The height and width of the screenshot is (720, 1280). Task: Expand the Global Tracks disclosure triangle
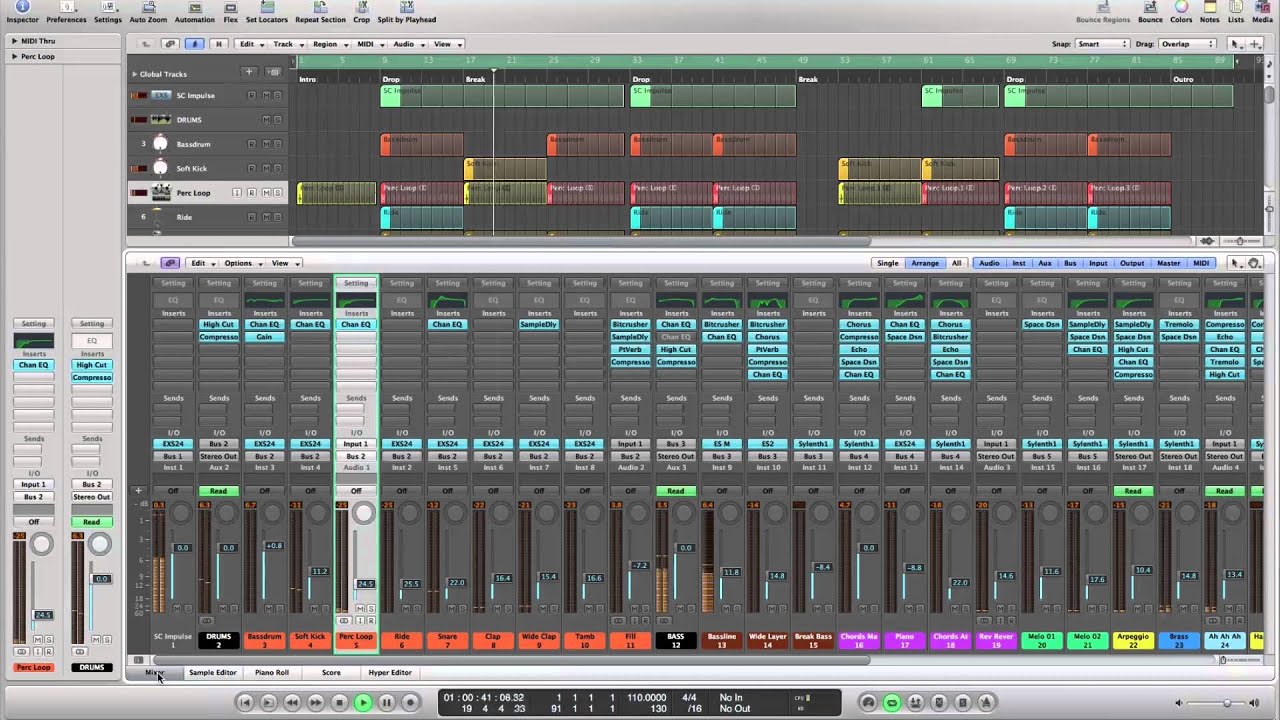click(134, 74)
